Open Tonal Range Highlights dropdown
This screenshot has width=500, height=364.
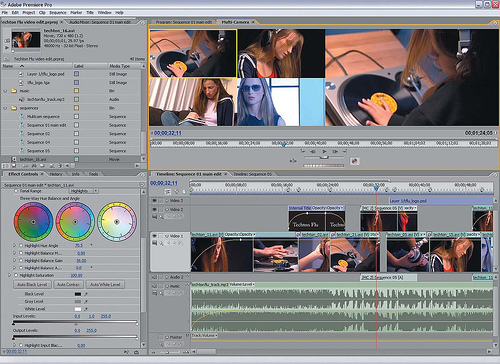(x=84, y=191)
